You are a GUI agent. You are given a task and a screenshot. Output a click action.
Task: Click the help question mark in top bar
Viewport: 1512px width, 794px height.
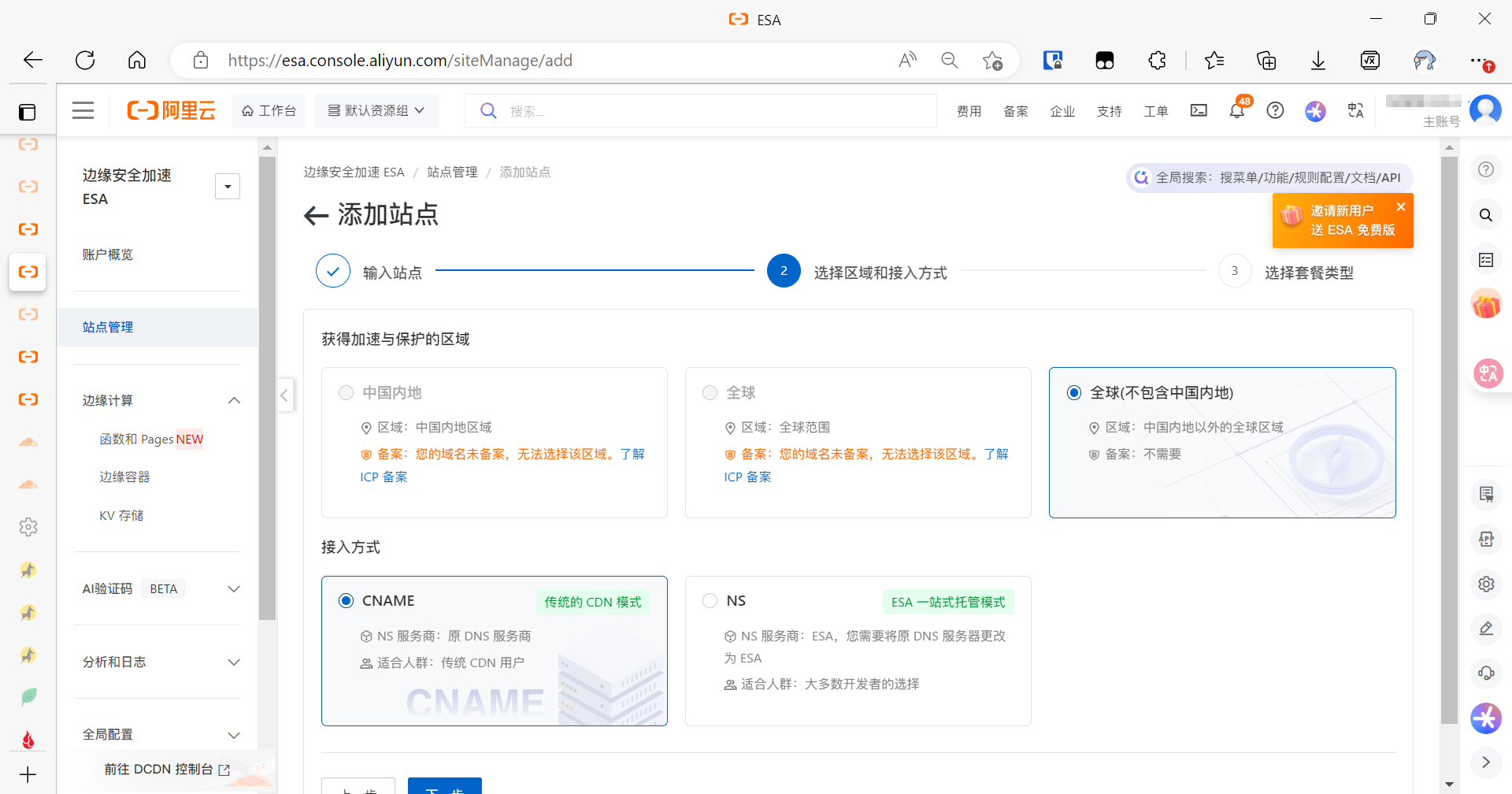1275,111
